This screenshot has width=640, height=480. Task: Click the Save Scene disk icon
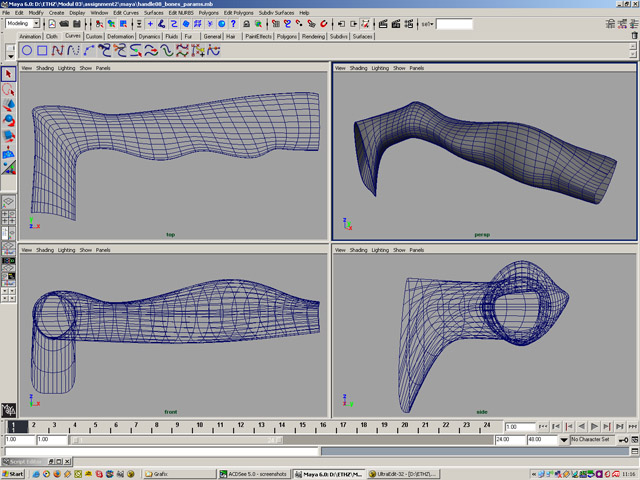pos(76,24)
